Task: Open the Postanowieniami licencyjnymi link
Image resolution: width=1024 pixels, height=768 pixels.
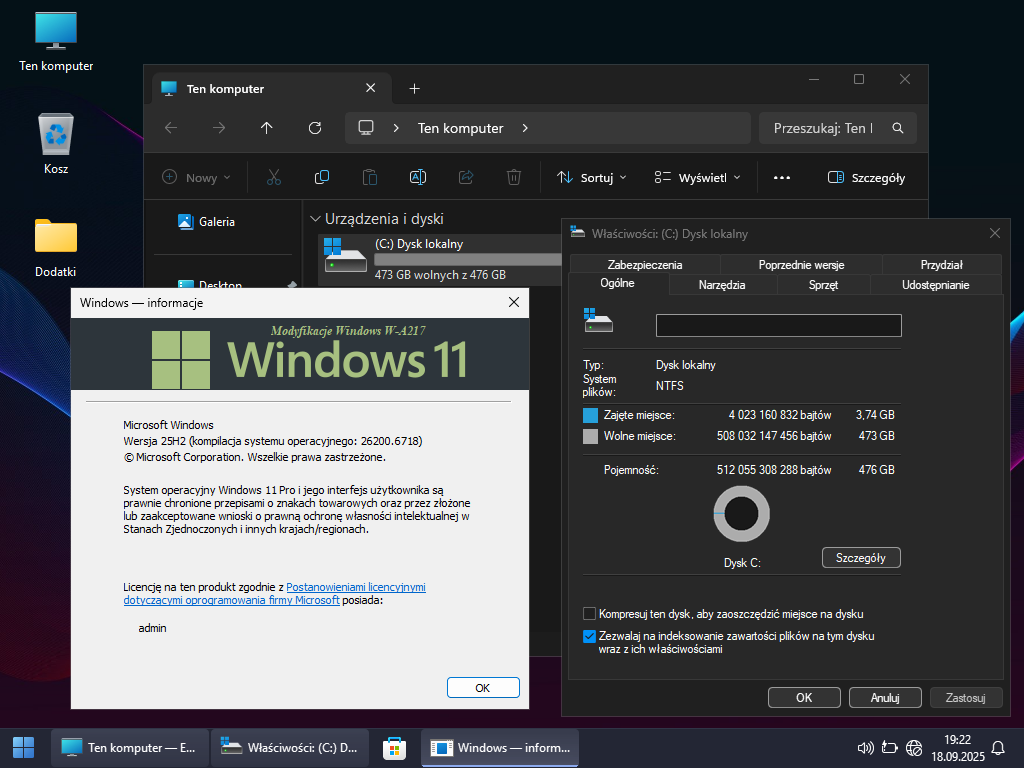Action: point(355,588)
